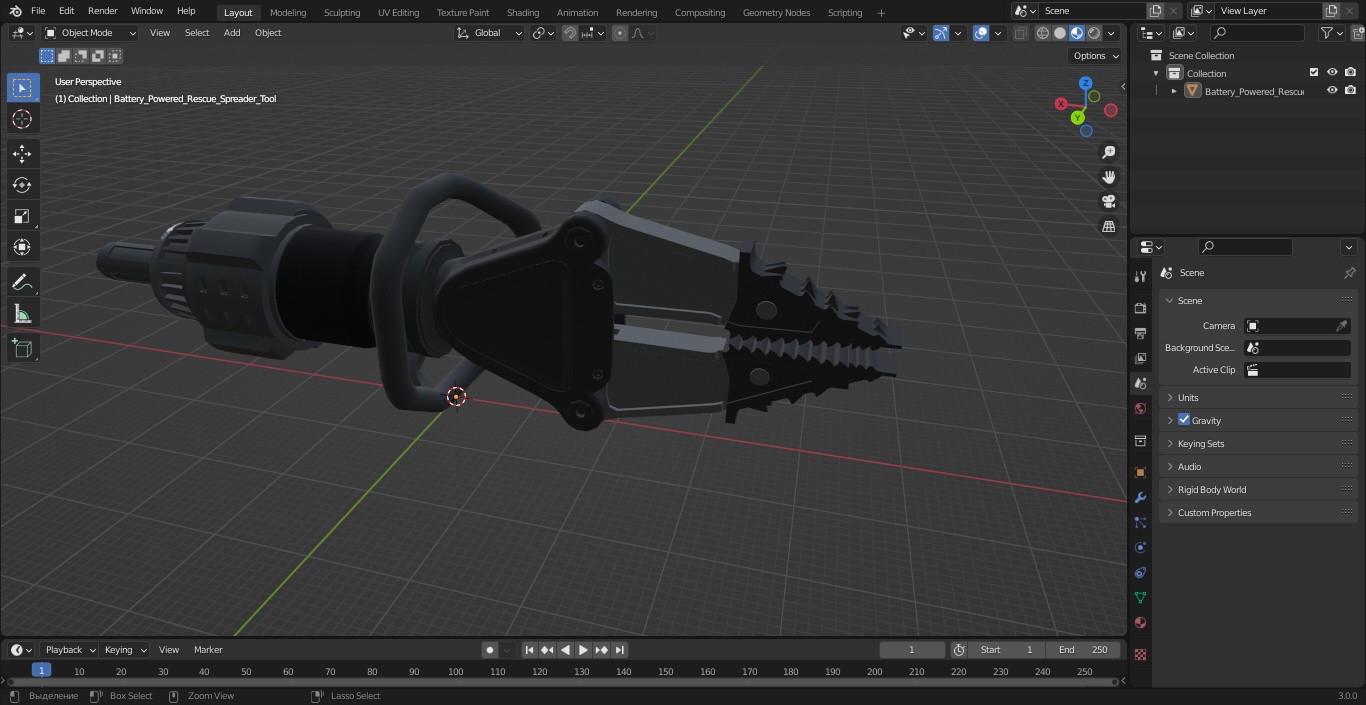
Task: Activate the Cursor tool
Action: click(22, 119)
